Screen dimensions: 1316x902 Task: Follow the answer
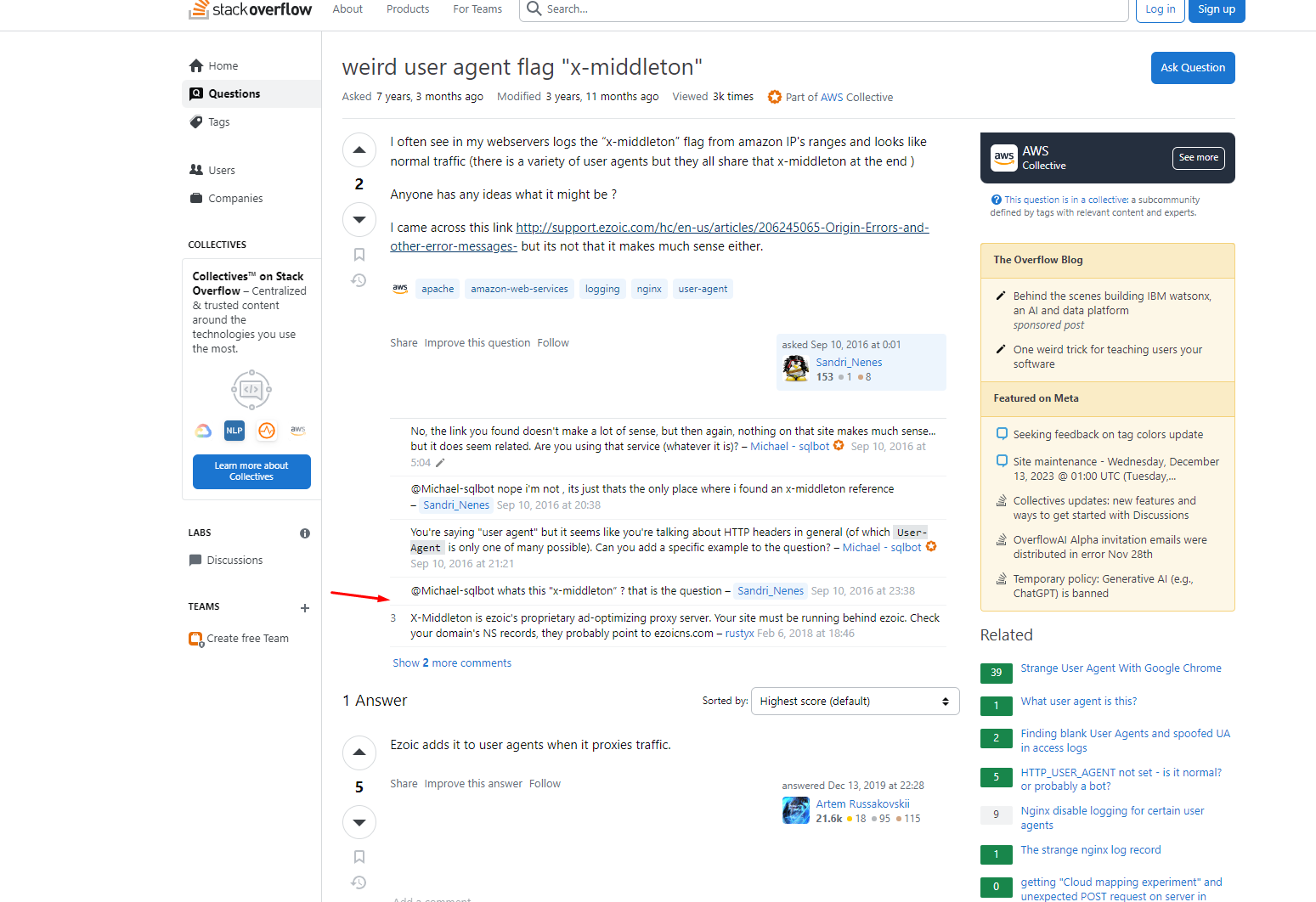coord(545,784)
